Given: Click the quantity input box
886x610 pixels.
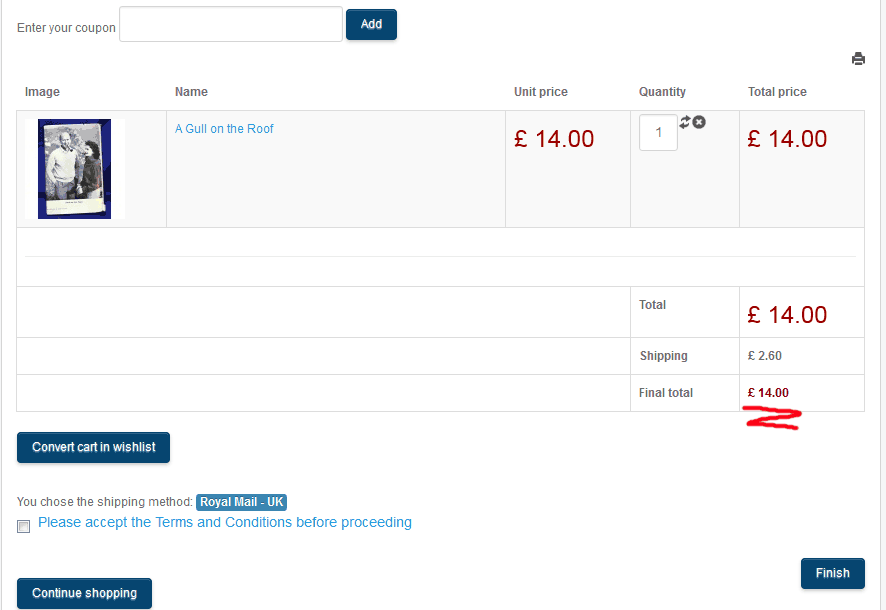Looking at the screenshot, I should (658, 133).
